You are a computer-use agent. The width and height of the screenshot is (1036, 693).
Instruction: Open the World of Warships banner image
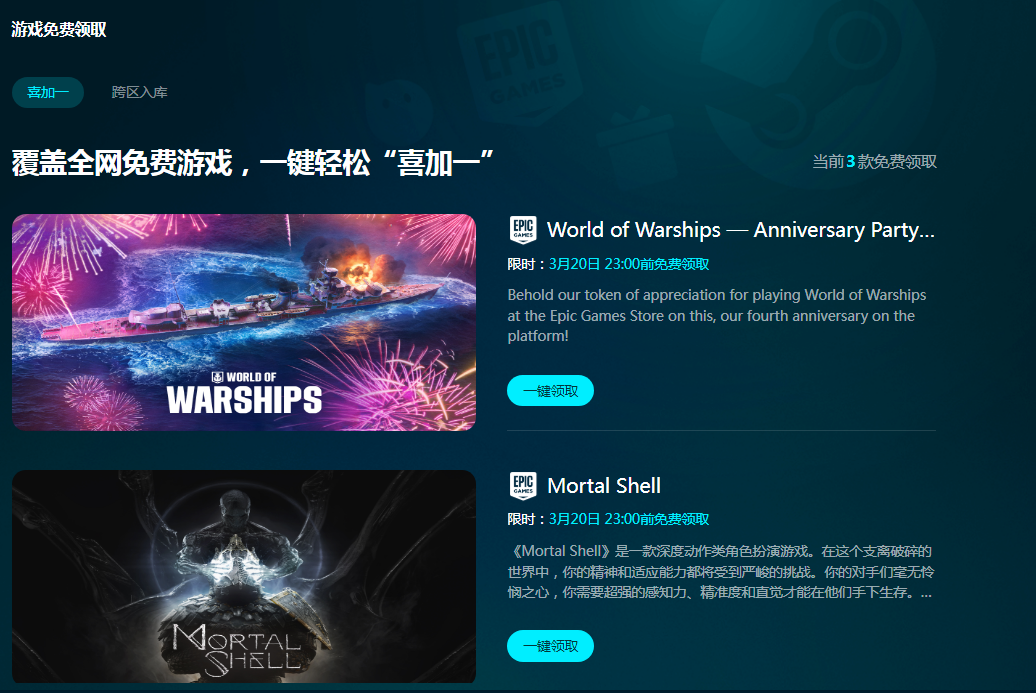click(x=244, y=322)
